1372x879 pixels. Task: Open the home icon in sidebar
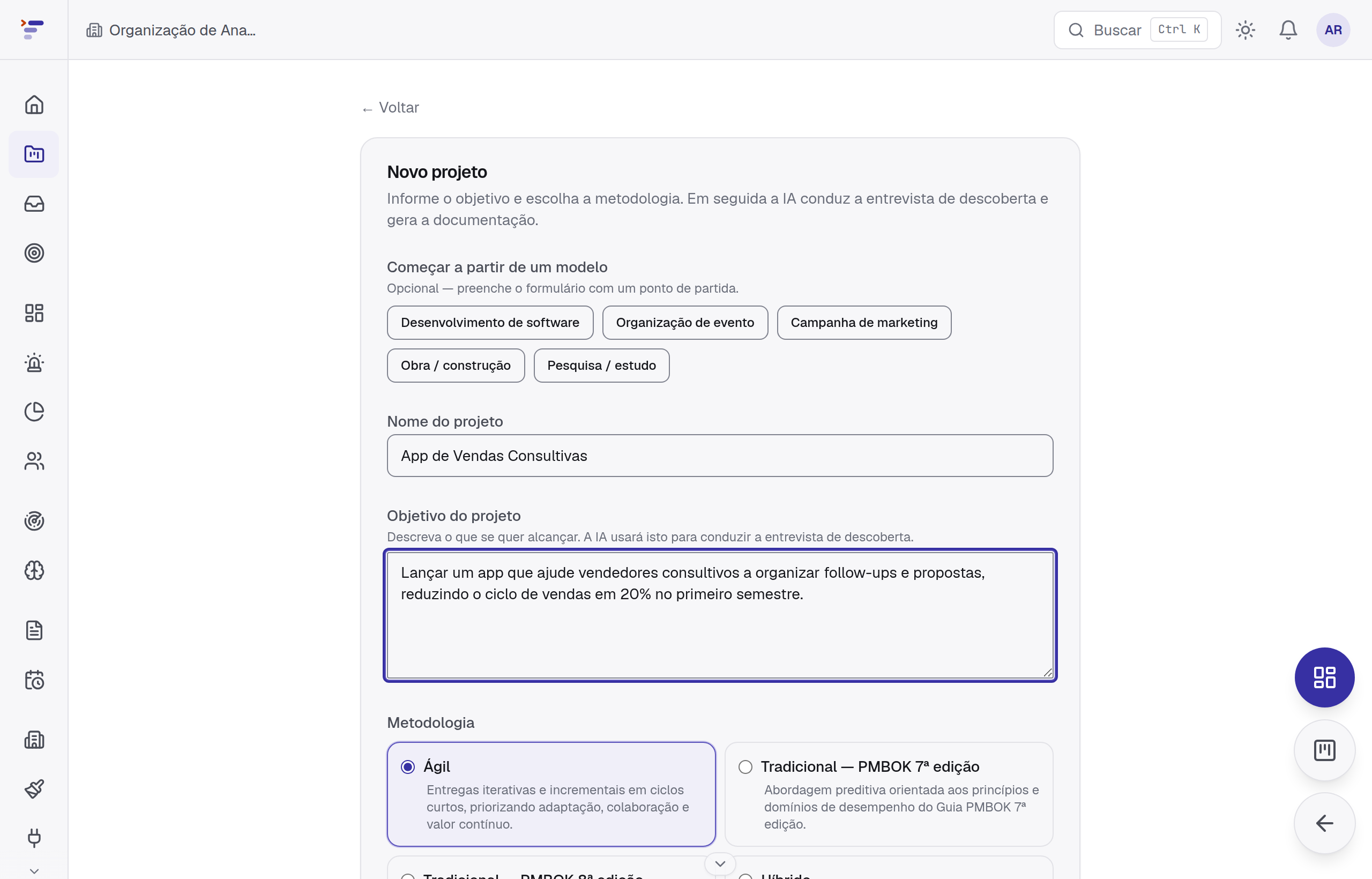click(x=34, y=105)
